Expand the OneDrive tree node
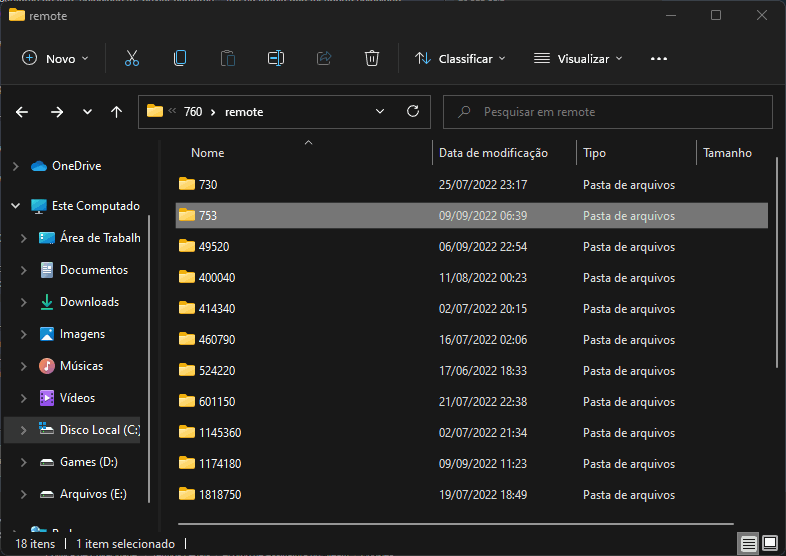This screenshot has width=786, height=556. click(15, 166)
